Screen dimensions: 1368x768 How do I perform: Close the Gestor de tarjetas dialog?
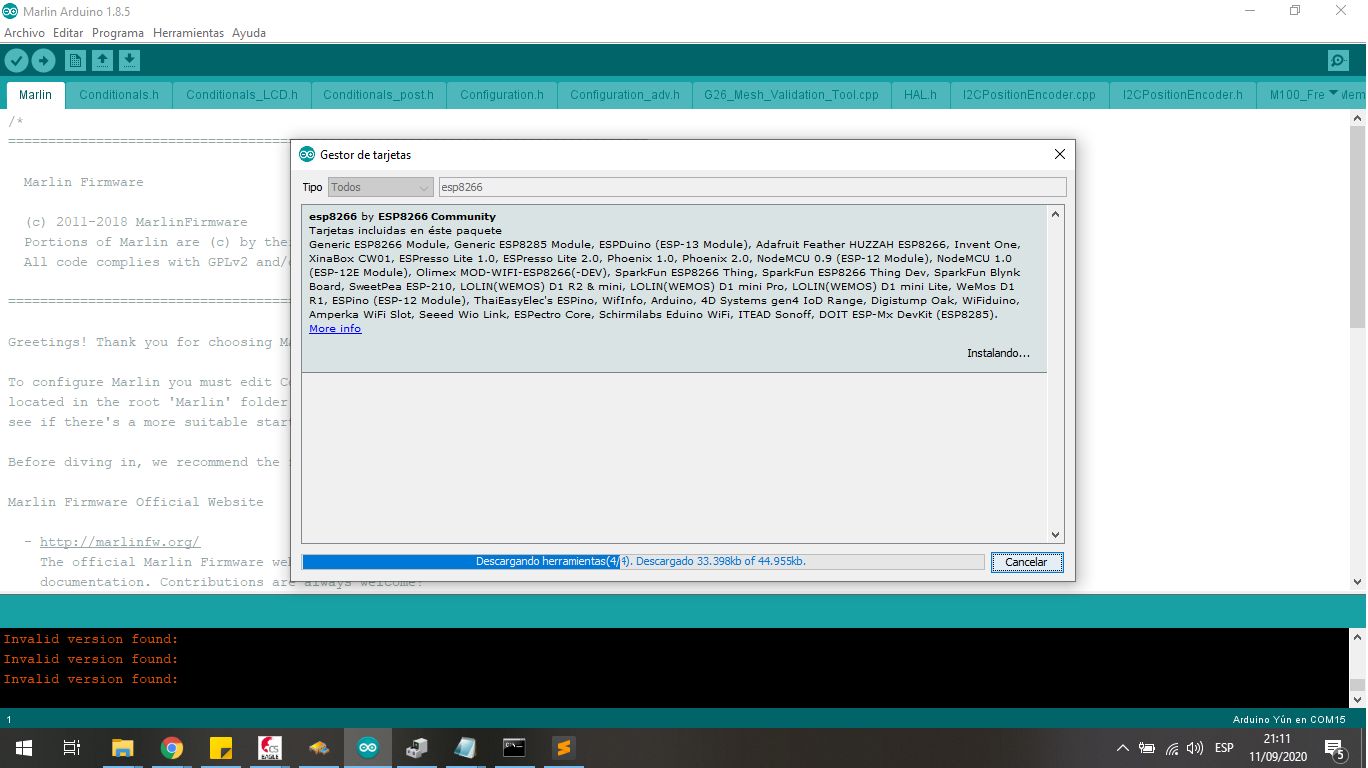(x=1060, y=155)
